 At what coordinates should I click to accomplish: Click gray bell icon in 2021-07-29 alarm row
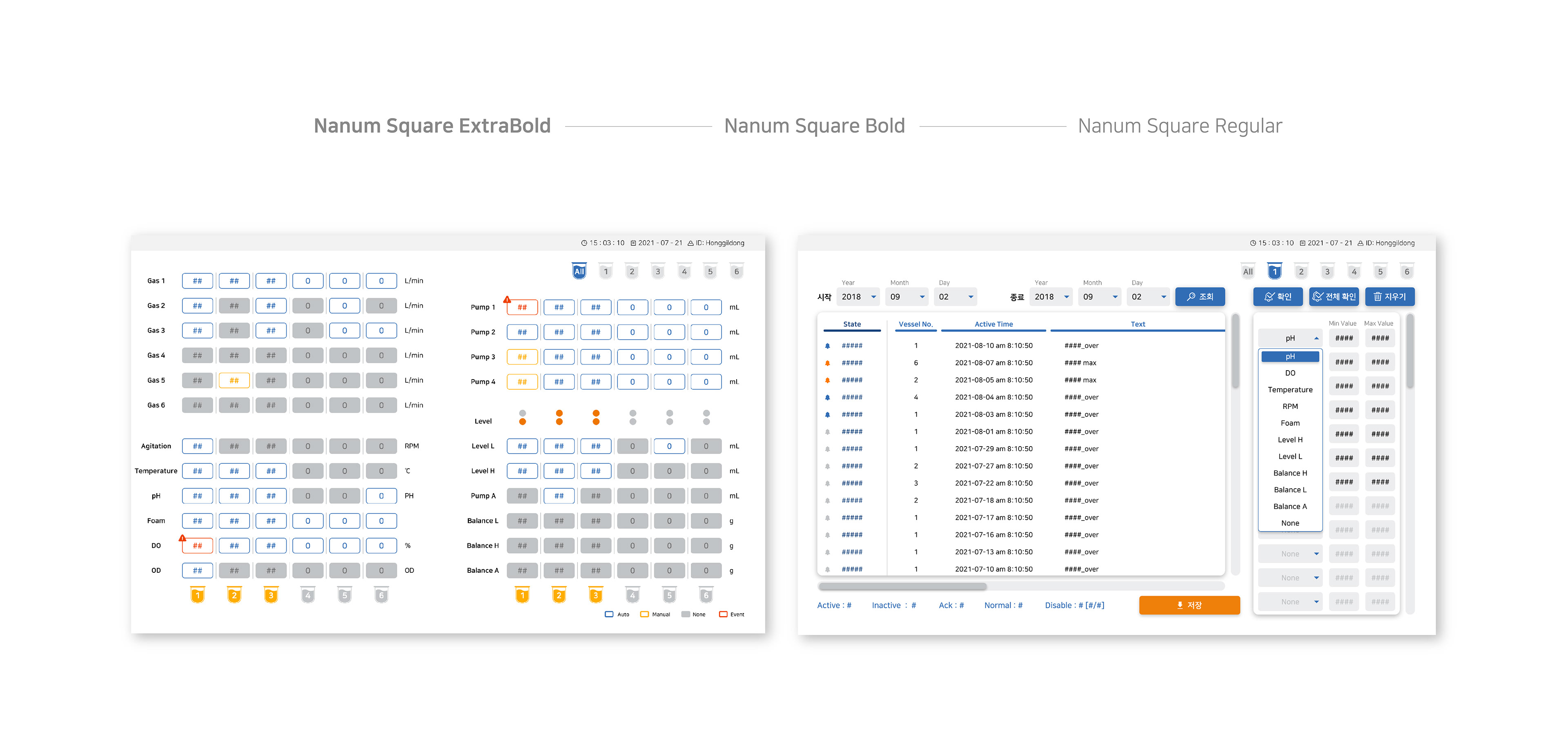tap(827, 449)
